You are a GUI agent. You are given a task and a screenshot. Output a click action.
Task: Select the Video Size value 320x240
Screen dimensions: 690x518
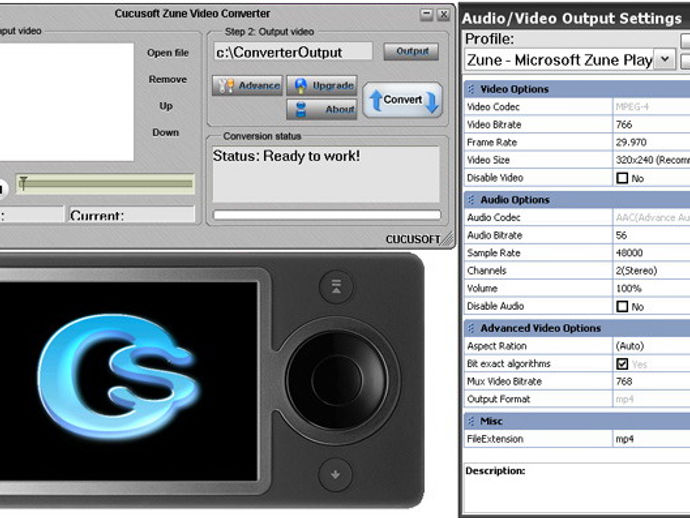(652, 160)
